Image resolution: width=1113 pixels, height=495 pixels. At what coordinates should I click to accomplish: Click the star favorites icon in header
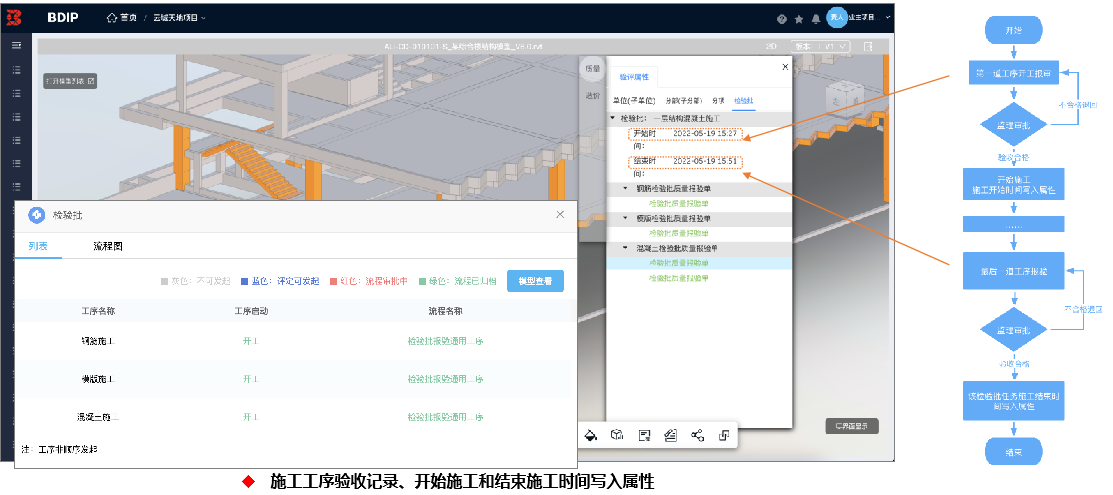[x=798, y=19]
